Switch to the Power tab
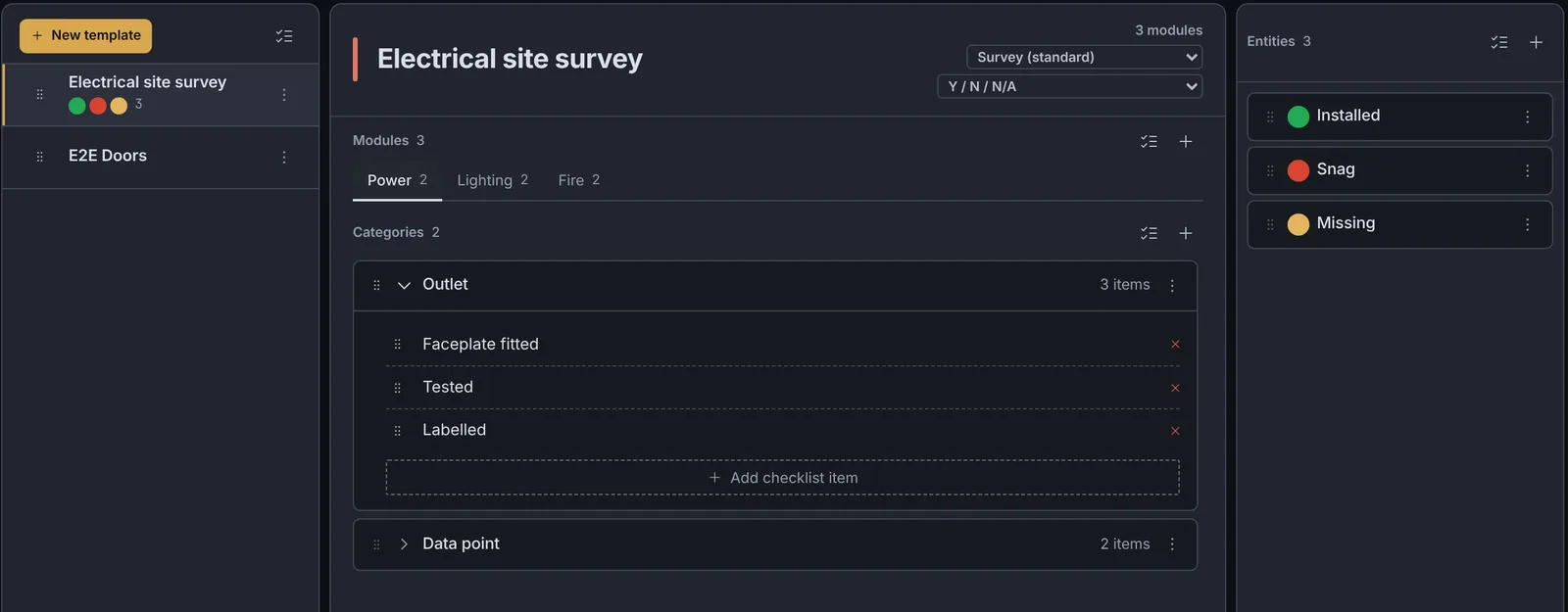 (x=397, y=181)
